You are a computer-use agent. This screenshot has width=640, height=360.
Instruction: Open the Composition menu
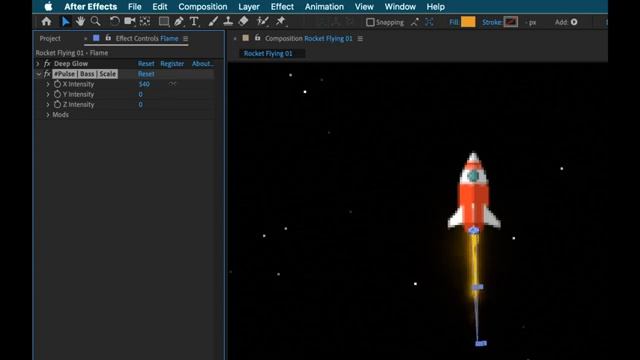click(202, 7)
